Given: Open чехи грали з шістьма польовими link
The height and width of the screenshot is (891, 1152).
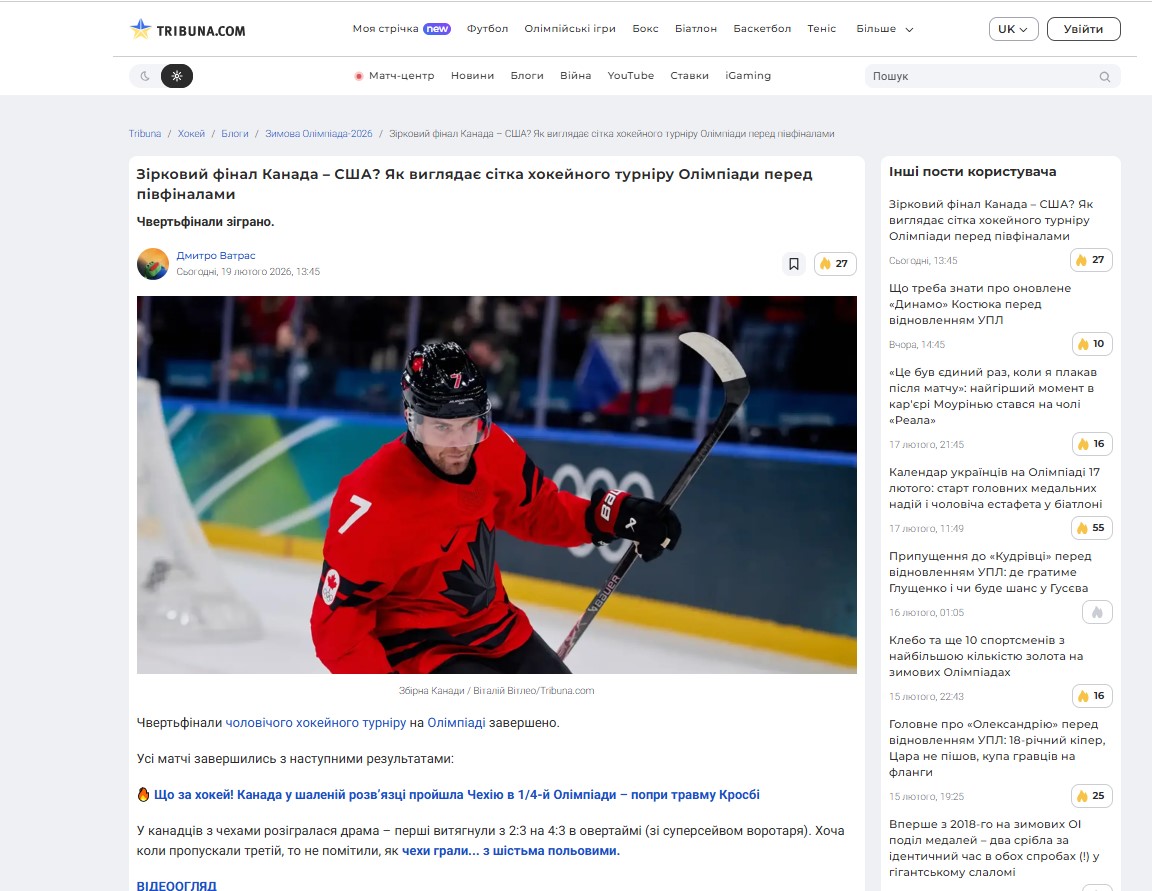Looking at the screenshot, I should [x=511, y=851].
